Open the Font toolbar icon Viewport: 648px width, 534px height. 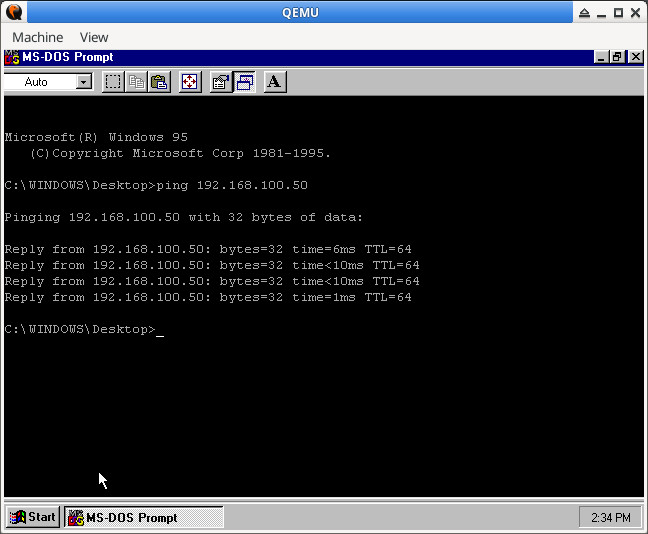pyautogui.click(x=275, y=82)
